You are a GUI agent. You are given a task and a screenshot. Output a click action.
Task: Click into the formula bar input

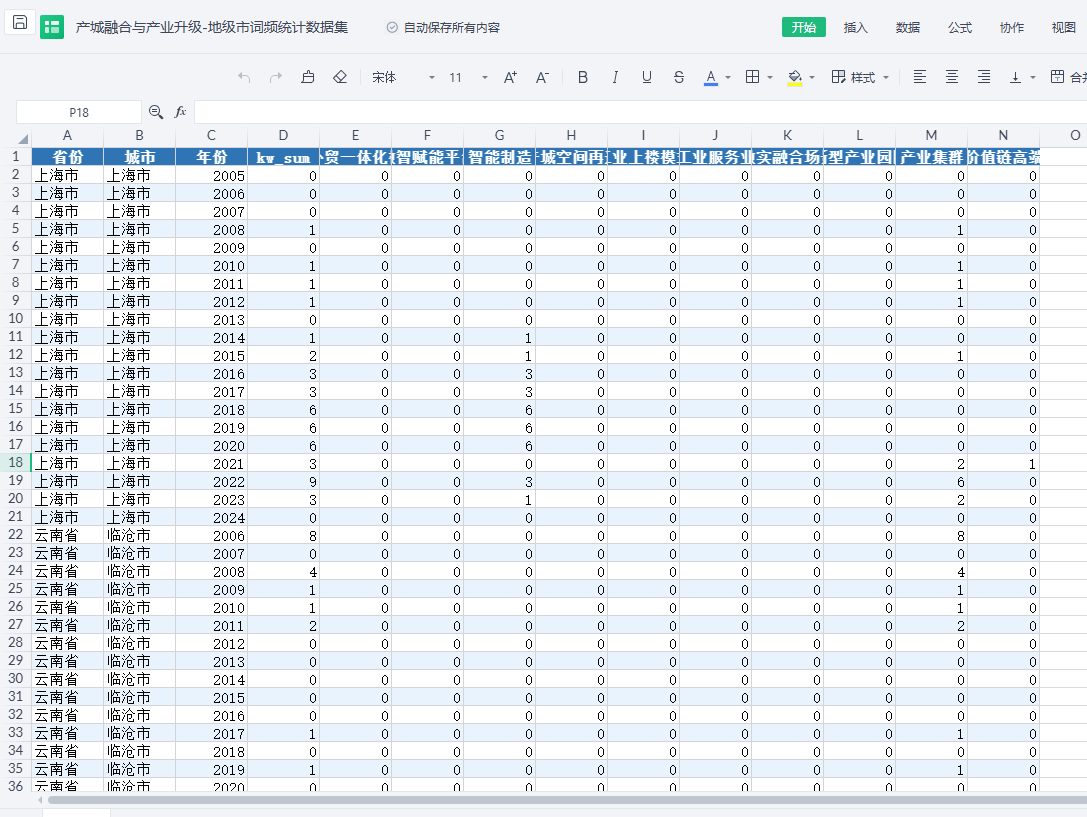point(641,112)
